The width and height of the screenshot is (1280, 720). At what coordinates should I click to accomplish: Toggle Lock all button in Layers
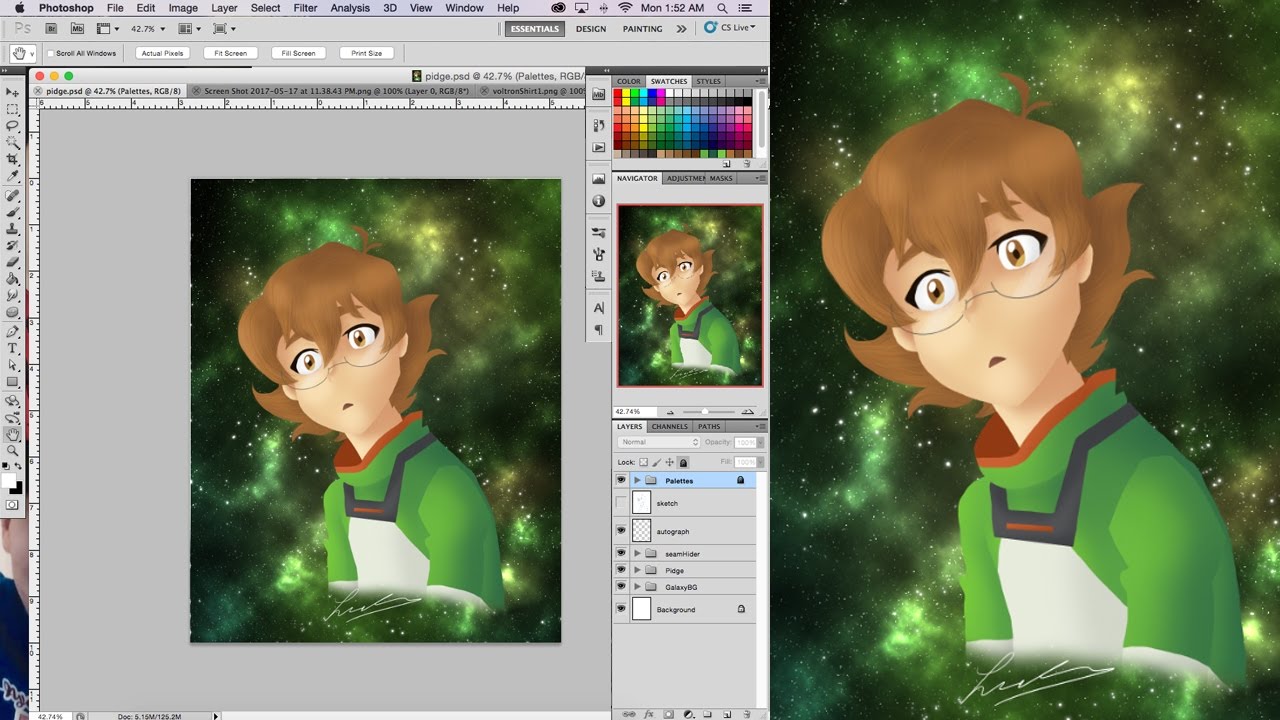click(683, 462)
